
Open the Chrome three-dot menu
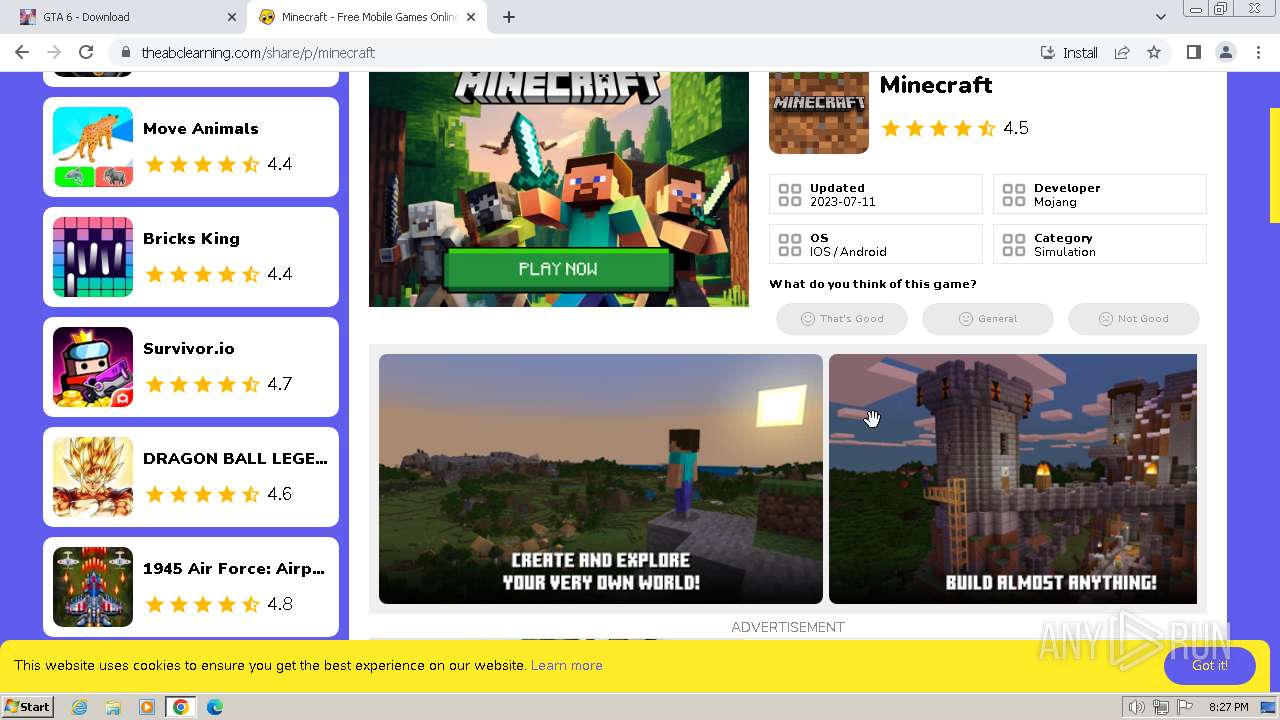[1257, 52]
